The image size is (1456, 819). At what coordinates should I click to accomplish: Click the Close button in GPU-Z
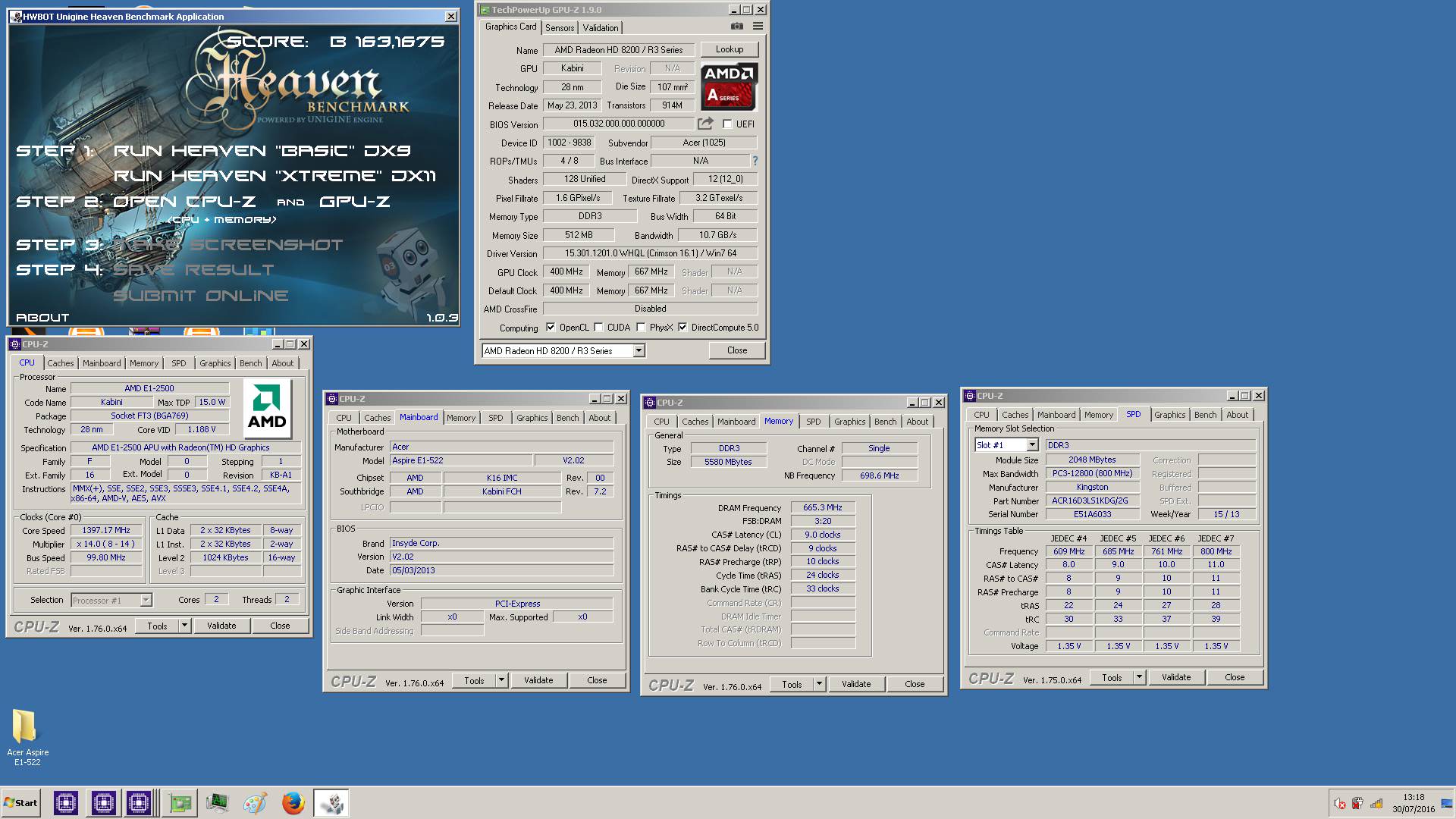point(737,350)
